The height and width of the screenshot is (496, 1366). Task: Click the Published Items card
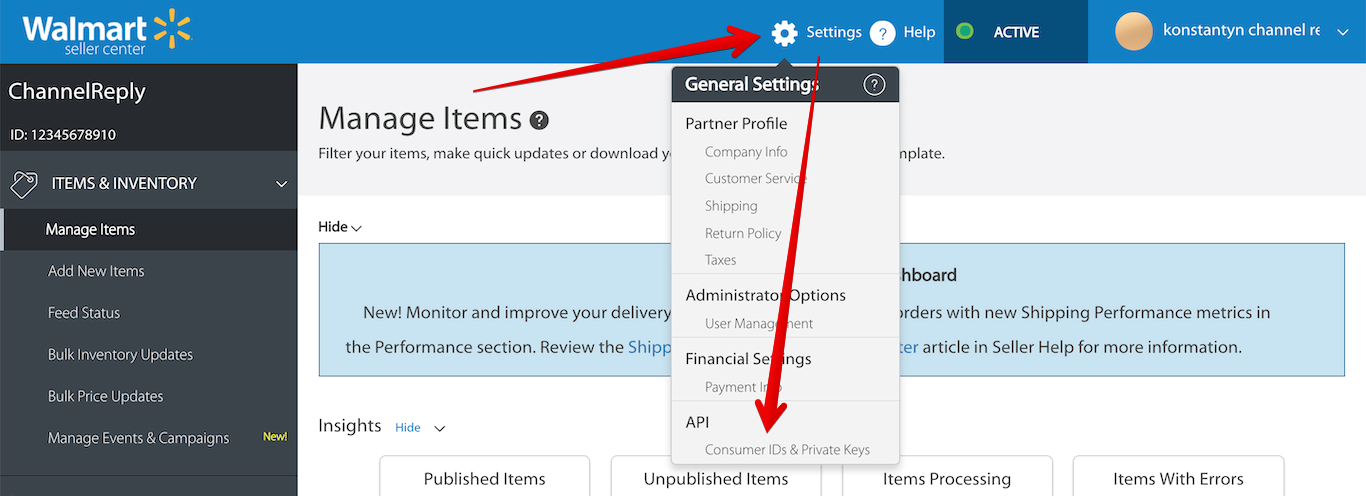[485, 478]
